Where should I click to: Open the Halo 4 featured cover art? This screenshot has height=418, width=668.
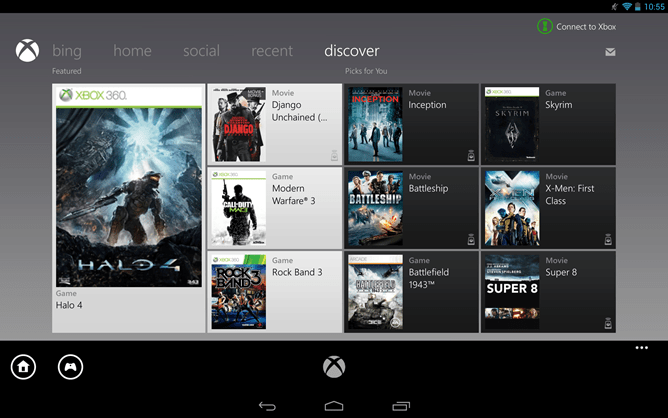(x=129, y=187)
